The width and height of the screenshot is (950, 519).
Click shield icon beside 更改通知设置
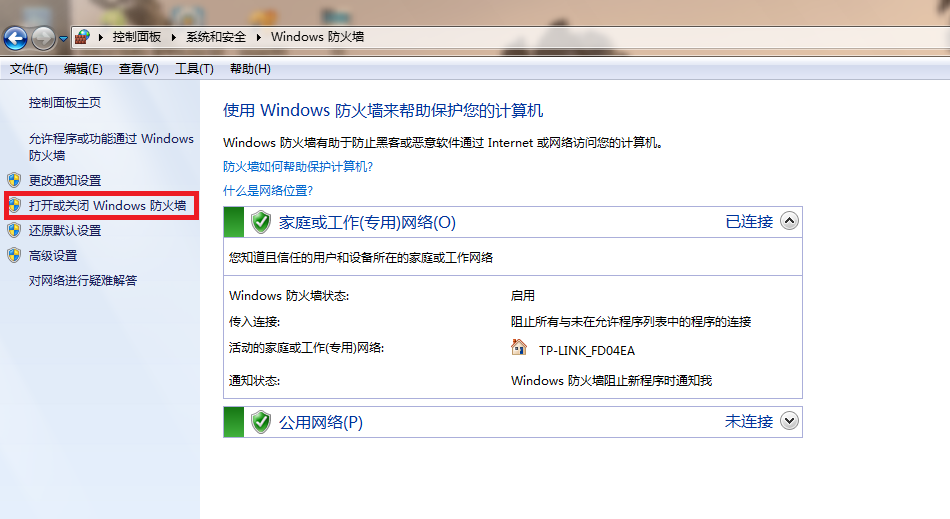pos(15,180)
